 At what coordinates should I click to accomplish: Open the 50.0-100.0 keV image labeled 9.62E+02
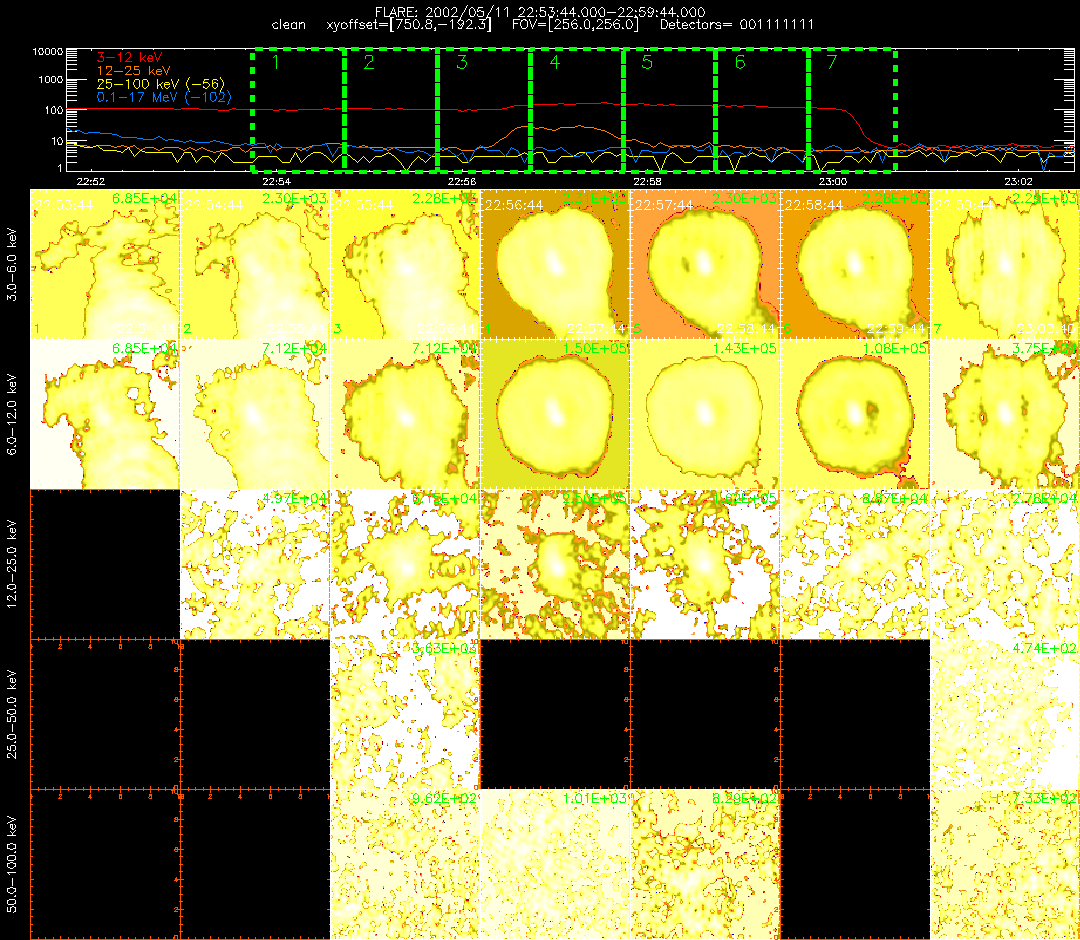pos(405,864)
